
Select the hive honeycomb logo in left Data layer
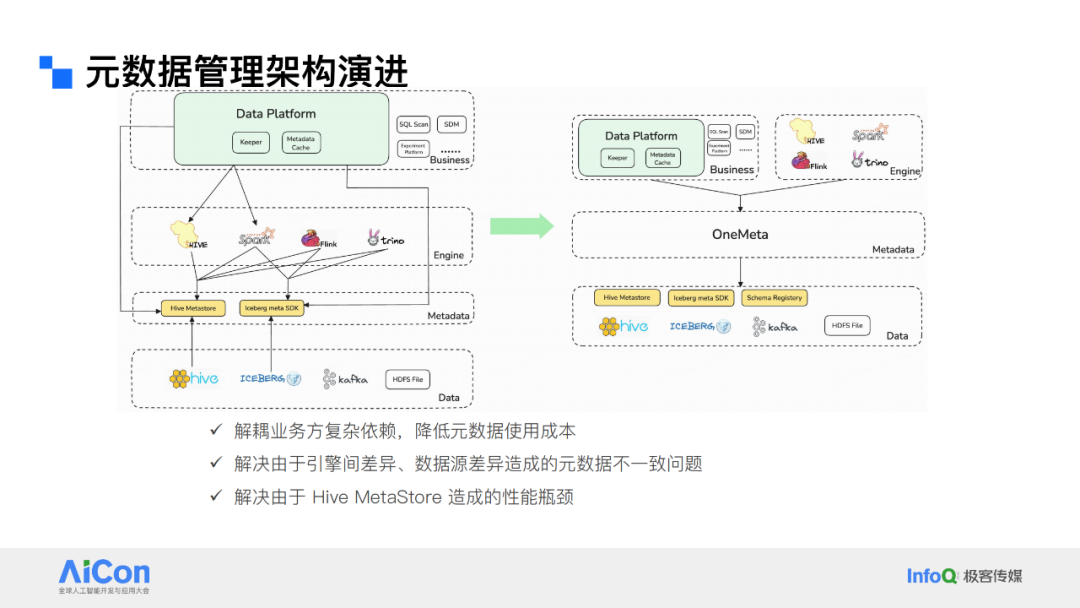coord(194,379)
